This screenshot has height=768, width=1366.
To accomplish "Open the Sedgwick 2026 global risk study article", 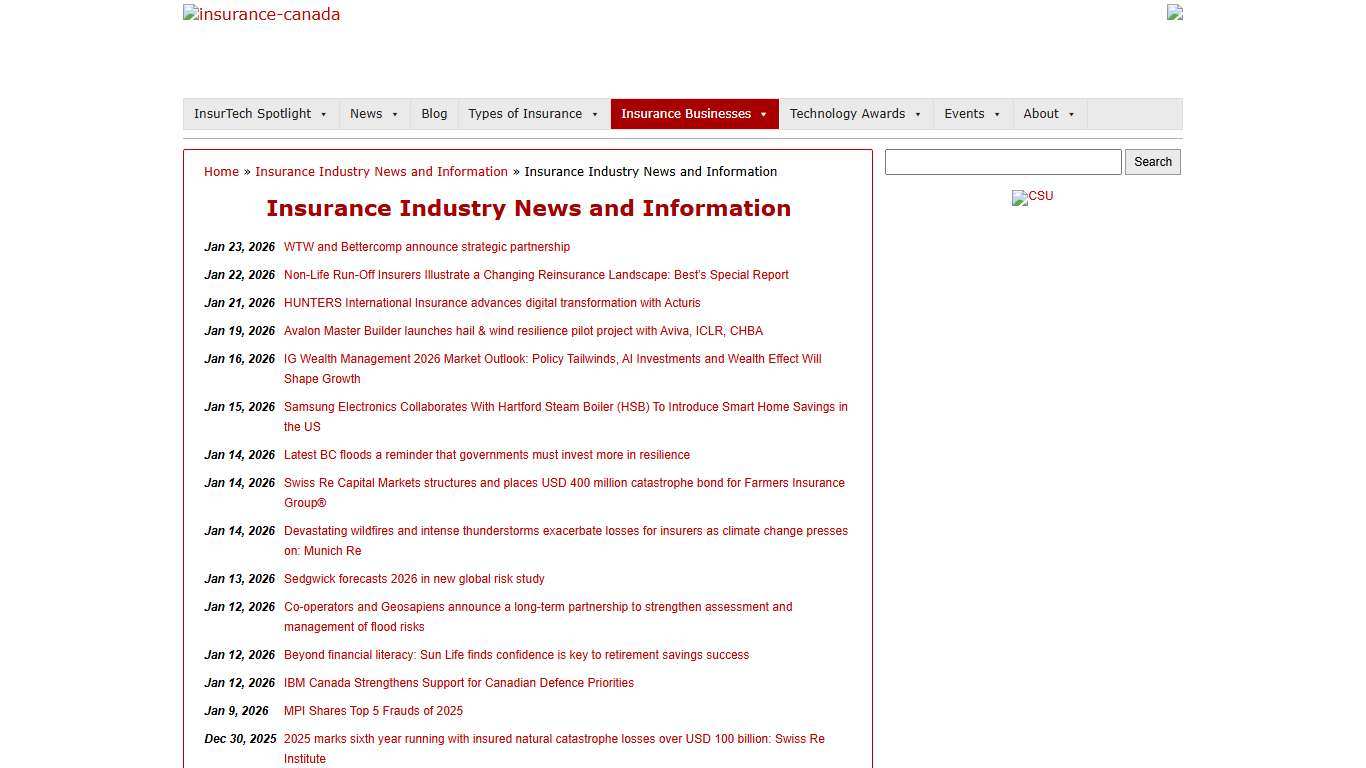I will 414,578.
